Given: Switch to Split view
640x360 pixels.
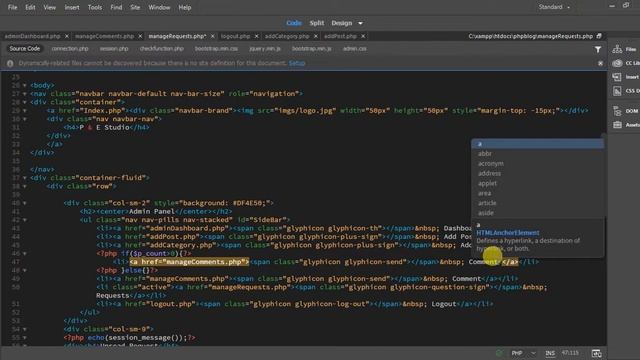Looking at the screenshot, I should coord(317,23).
